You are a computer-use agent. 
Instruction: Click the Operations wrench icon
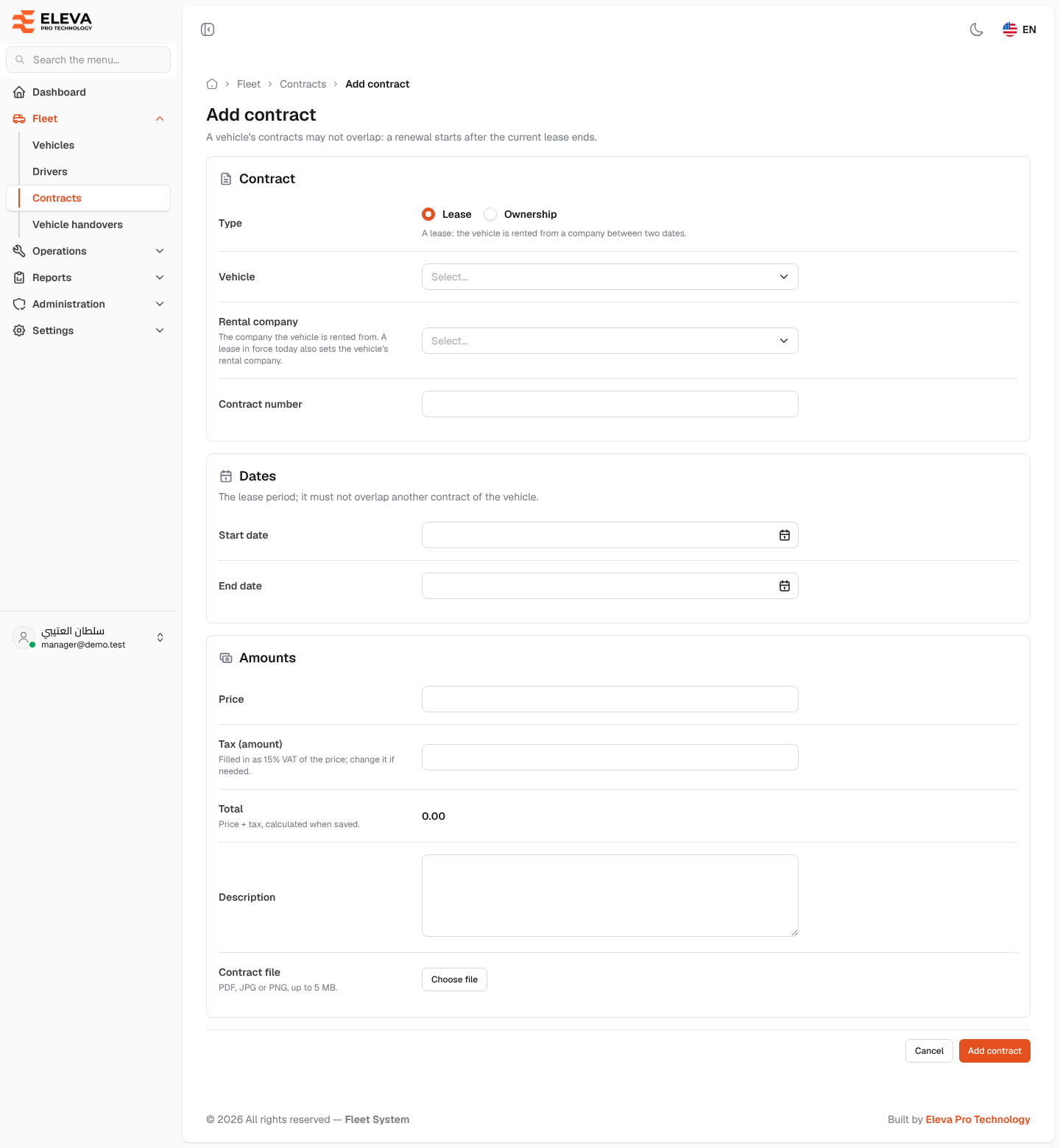click(x=19, y=251)
